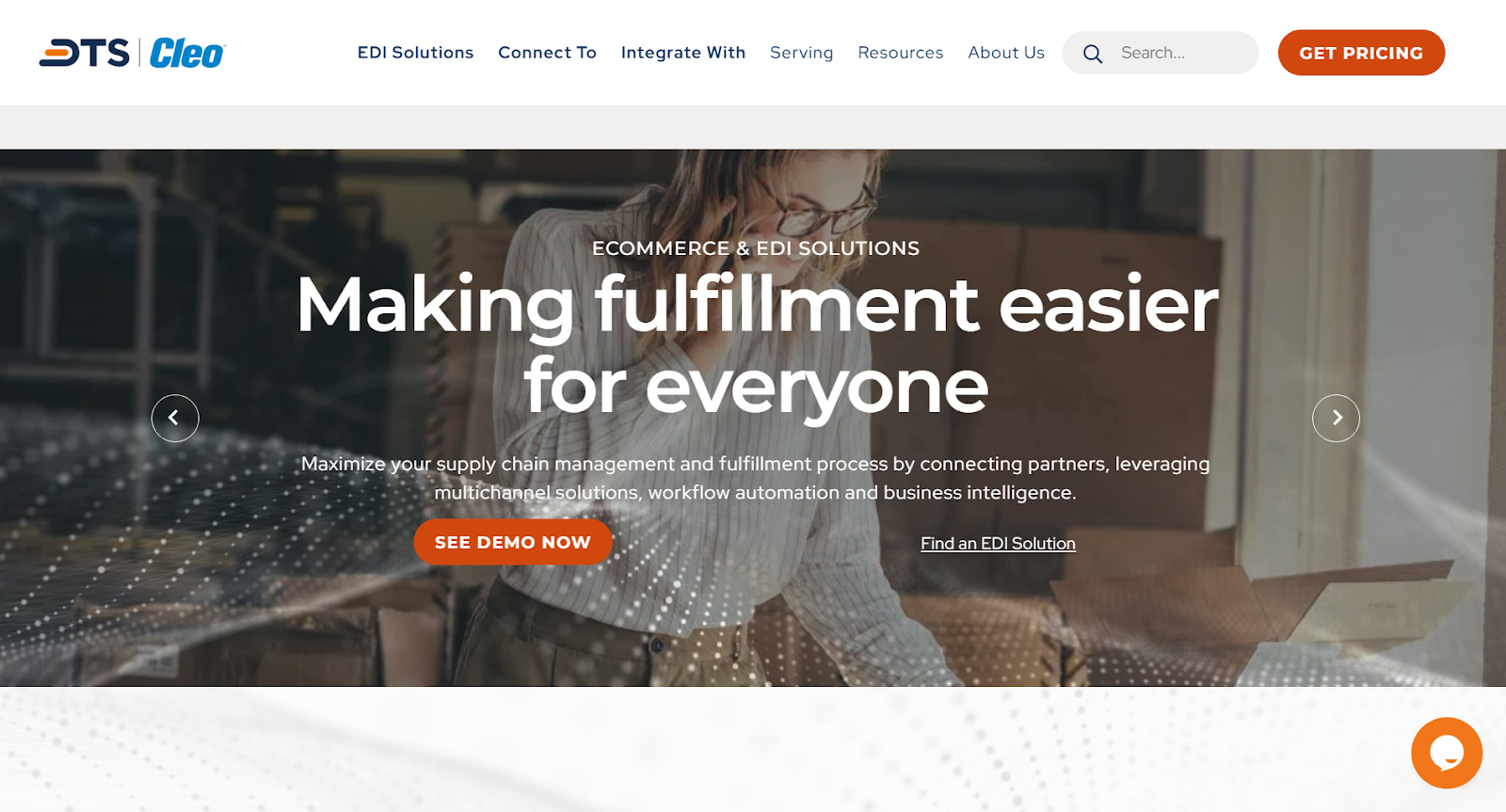The width and height of the screenshot is (1506, 812).
Task: Click the SEE DEMO NOW button
Action: coord(513,542)
